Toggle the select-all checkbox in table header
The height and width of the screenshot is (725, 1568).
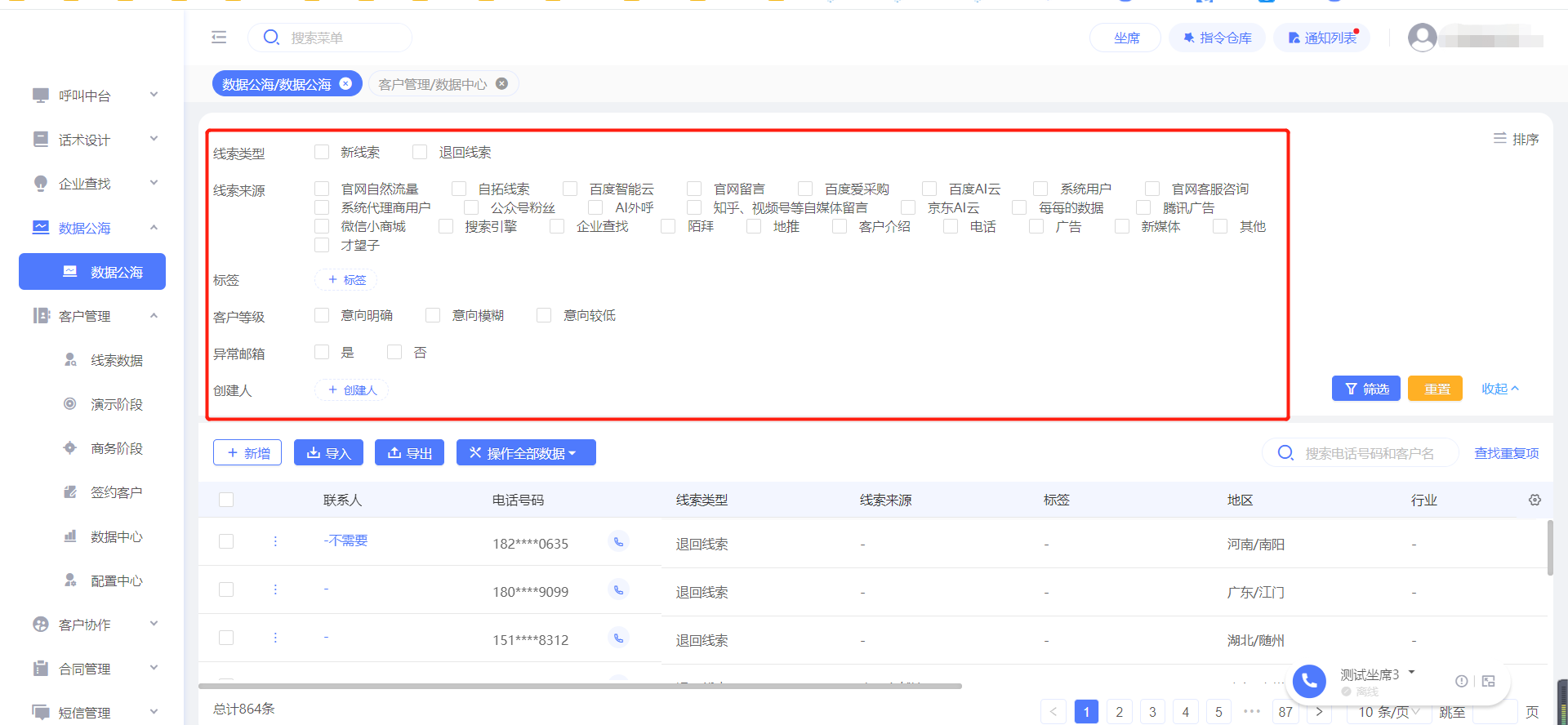pyautogui.click(x=226, y=500)
